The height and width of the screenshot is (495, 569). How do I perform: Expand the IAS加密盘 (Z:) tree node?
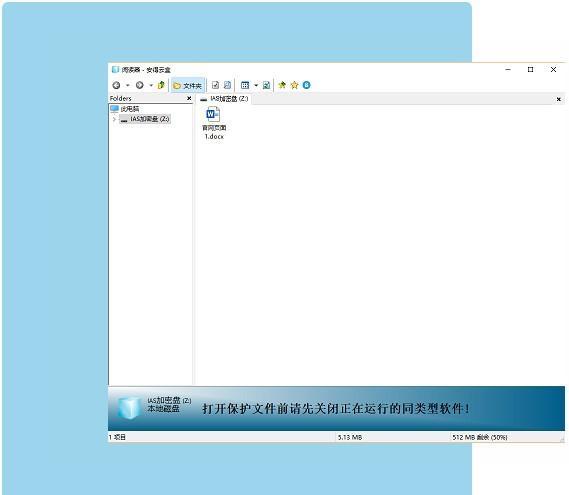(x=114, y=119)
